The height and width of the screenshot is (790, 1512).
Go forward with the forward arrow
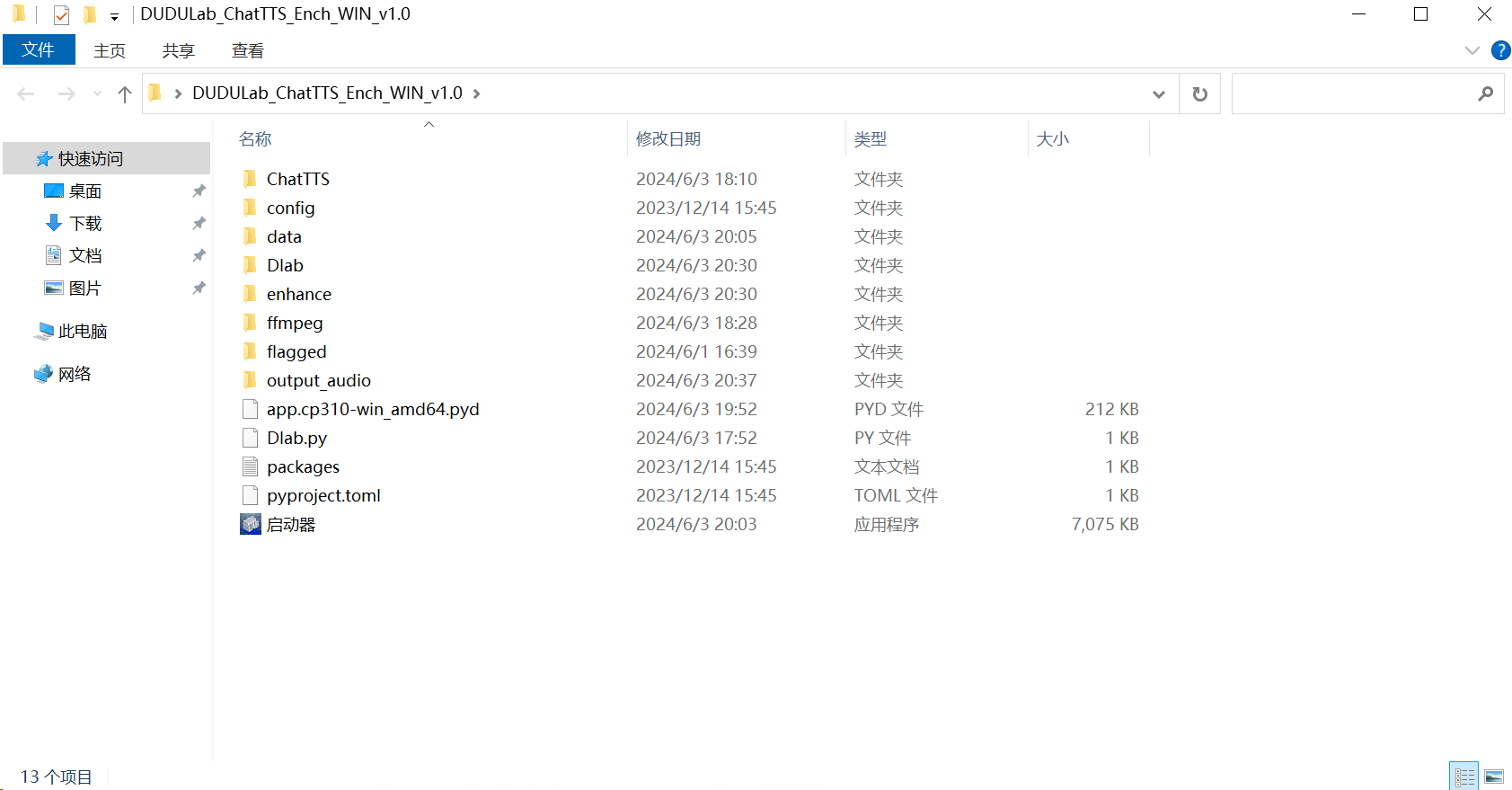(x=66, y=93)
